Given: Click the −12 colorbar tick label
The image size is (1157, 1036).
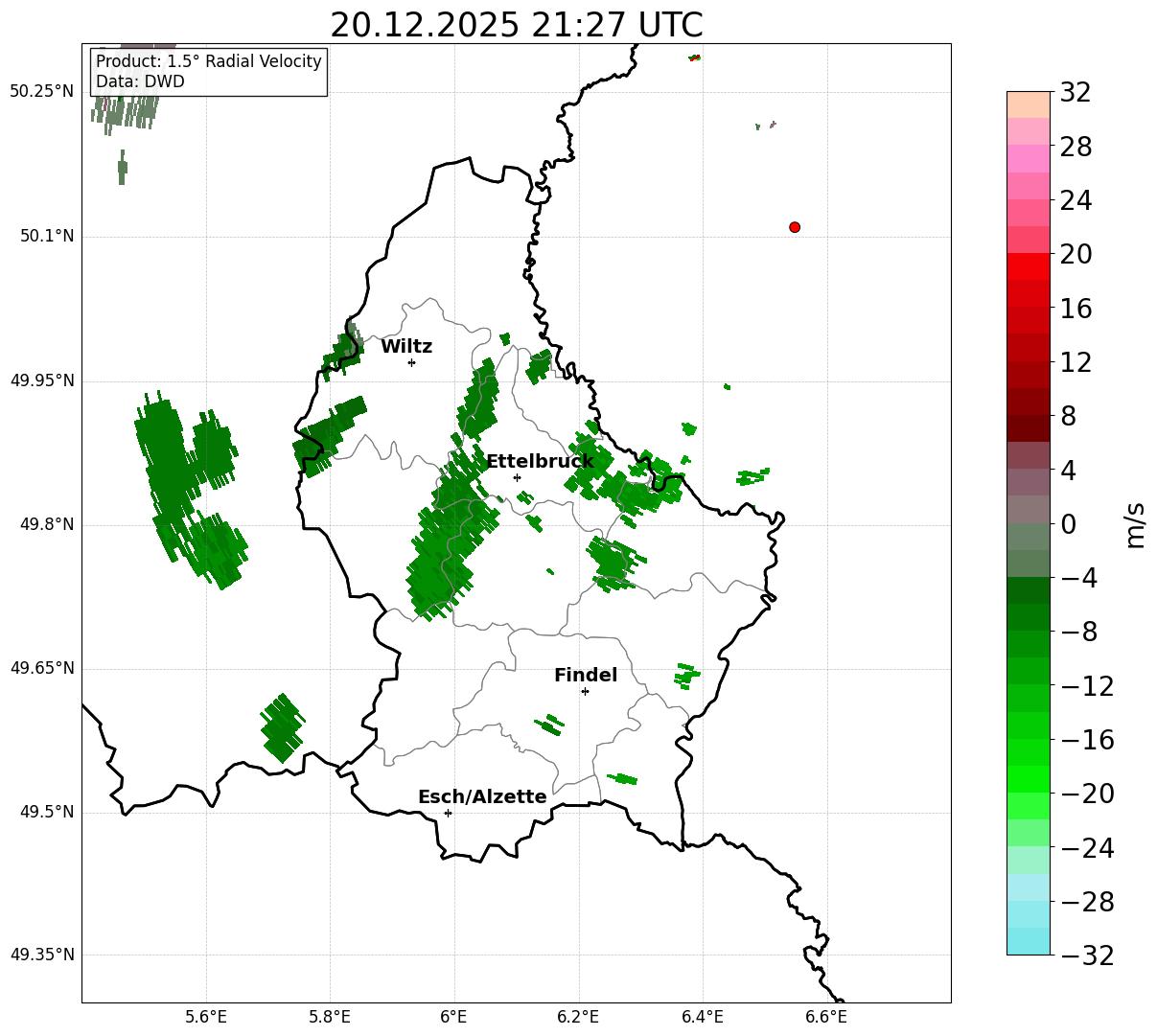Looking at the screenshot, I should click(1087, 686).
